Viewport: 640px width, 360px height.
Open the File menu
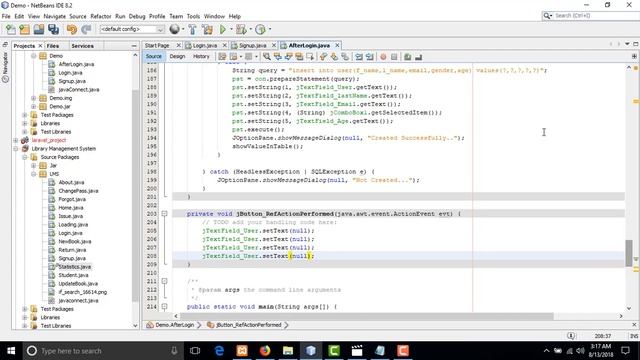click(6, 16)
